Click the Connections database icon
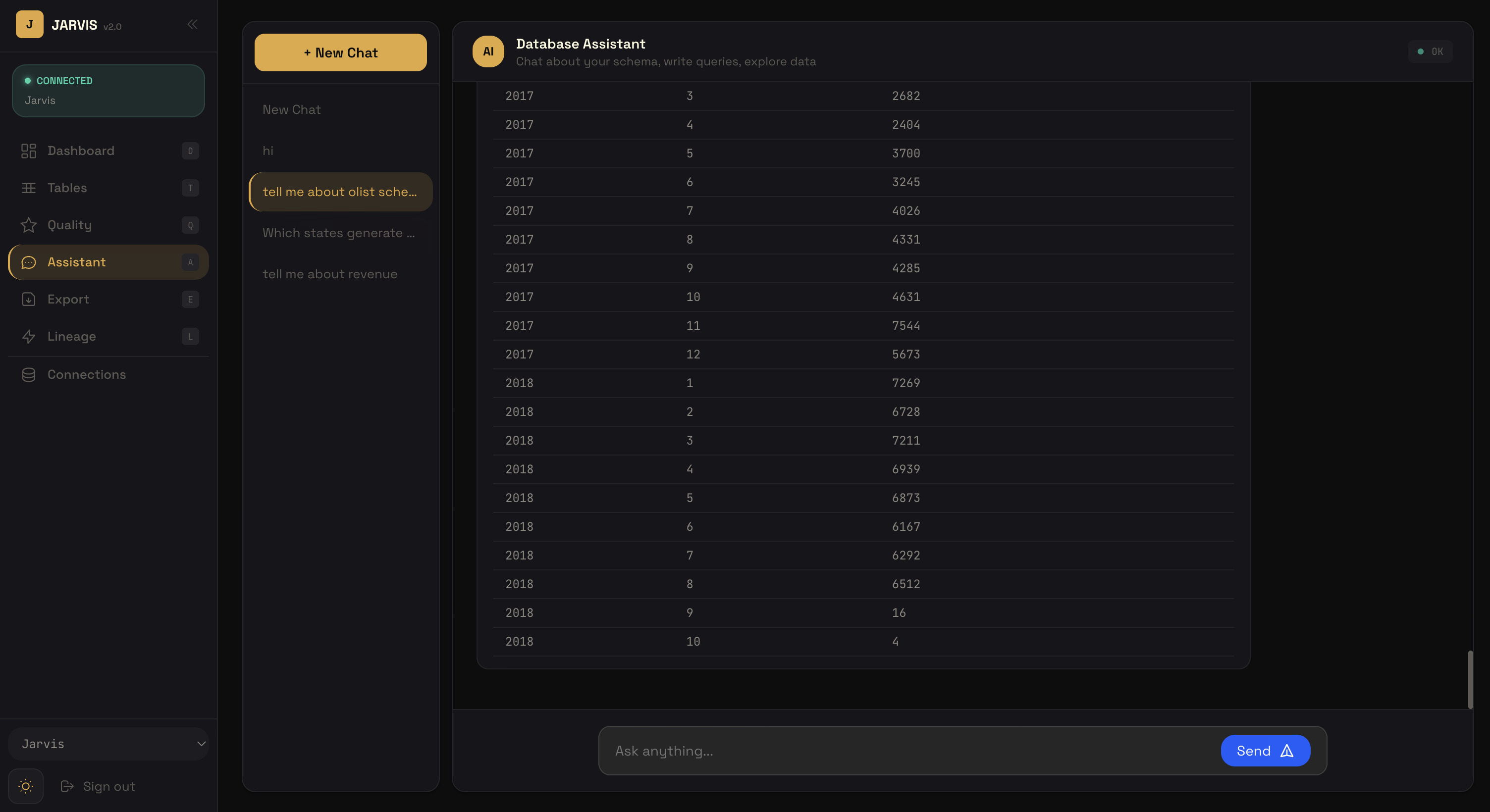1490x812 pixels. click(x=28, y=375)
